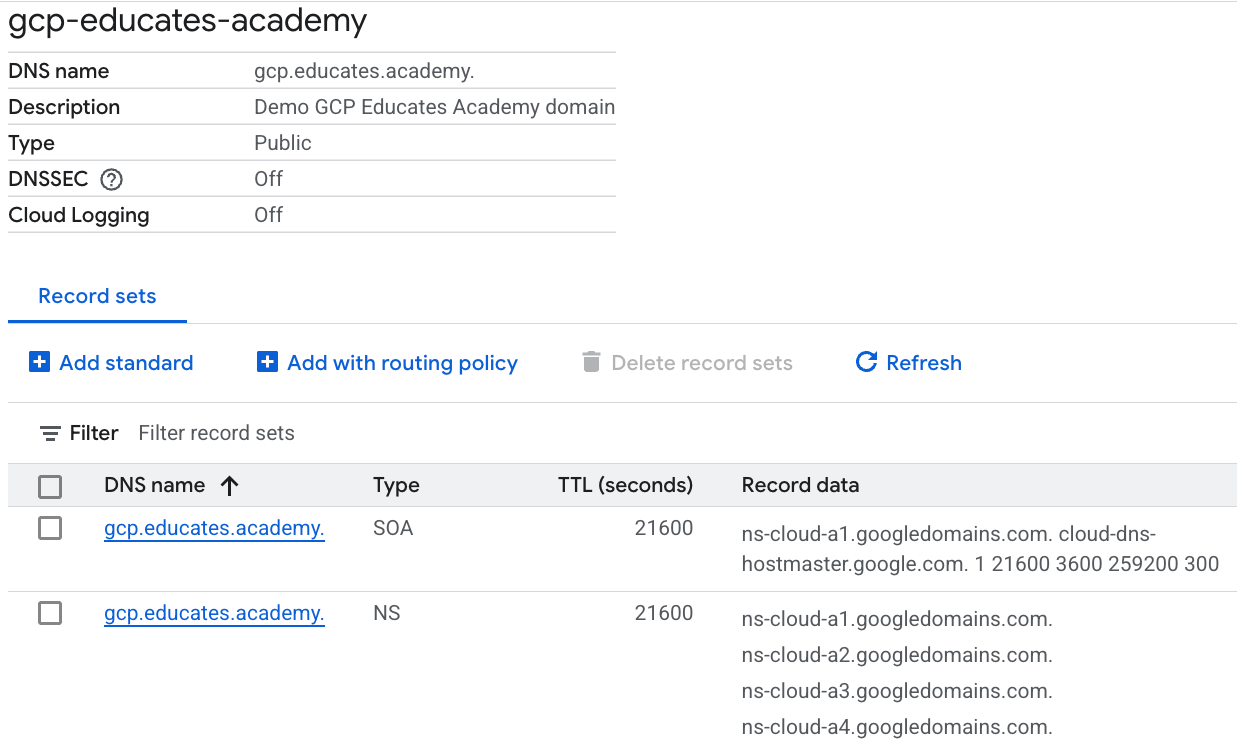Click the Record data column header
Image resolution: width=1237 pixels, height=752 pixels.
pyautogui.click(x=800, y=485)
